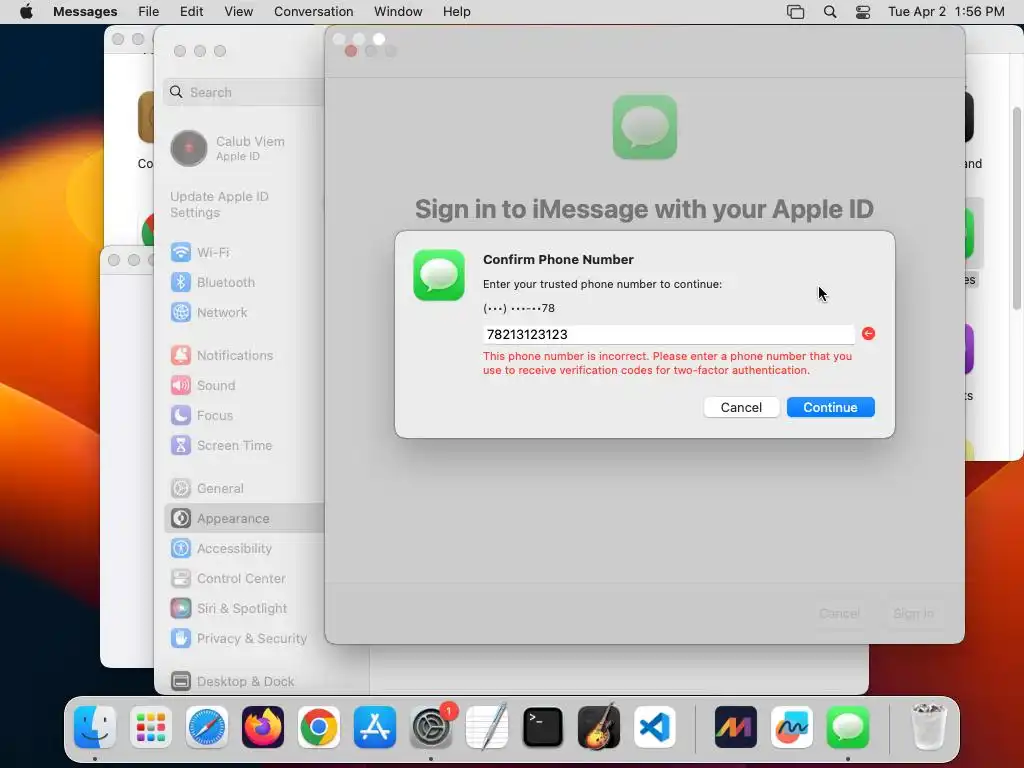1024x768 pixels.
Task: Click the green Messages icon in the dialog
Action: pos(439,275)
